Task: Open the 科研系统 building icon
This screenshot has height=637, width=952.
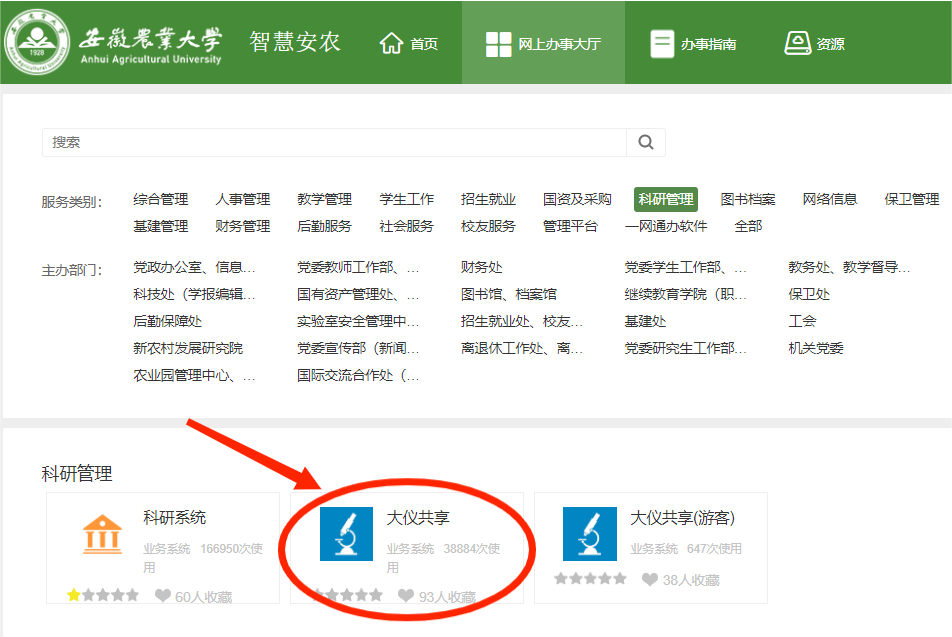Action: point(102,534)
